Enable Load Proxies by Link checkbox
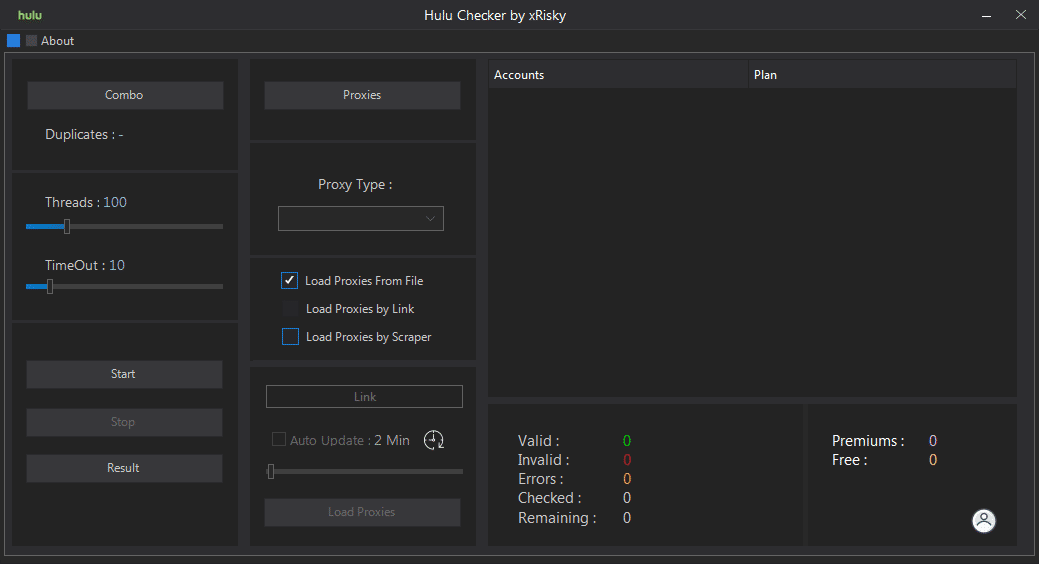This screenshot has height=564, width=1039. coord(290,308)
